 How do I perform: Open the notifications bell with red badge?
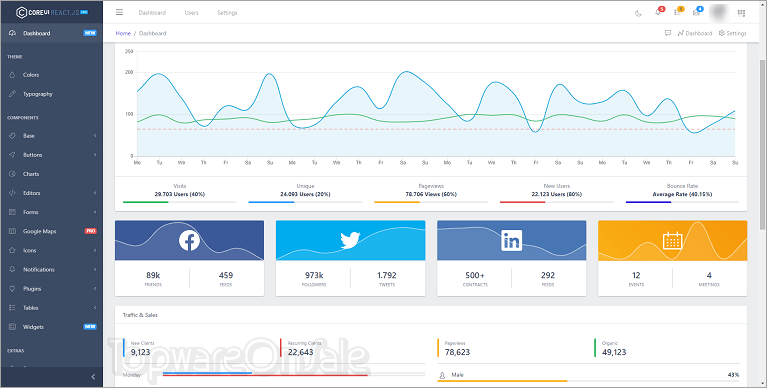click(659, 12)
